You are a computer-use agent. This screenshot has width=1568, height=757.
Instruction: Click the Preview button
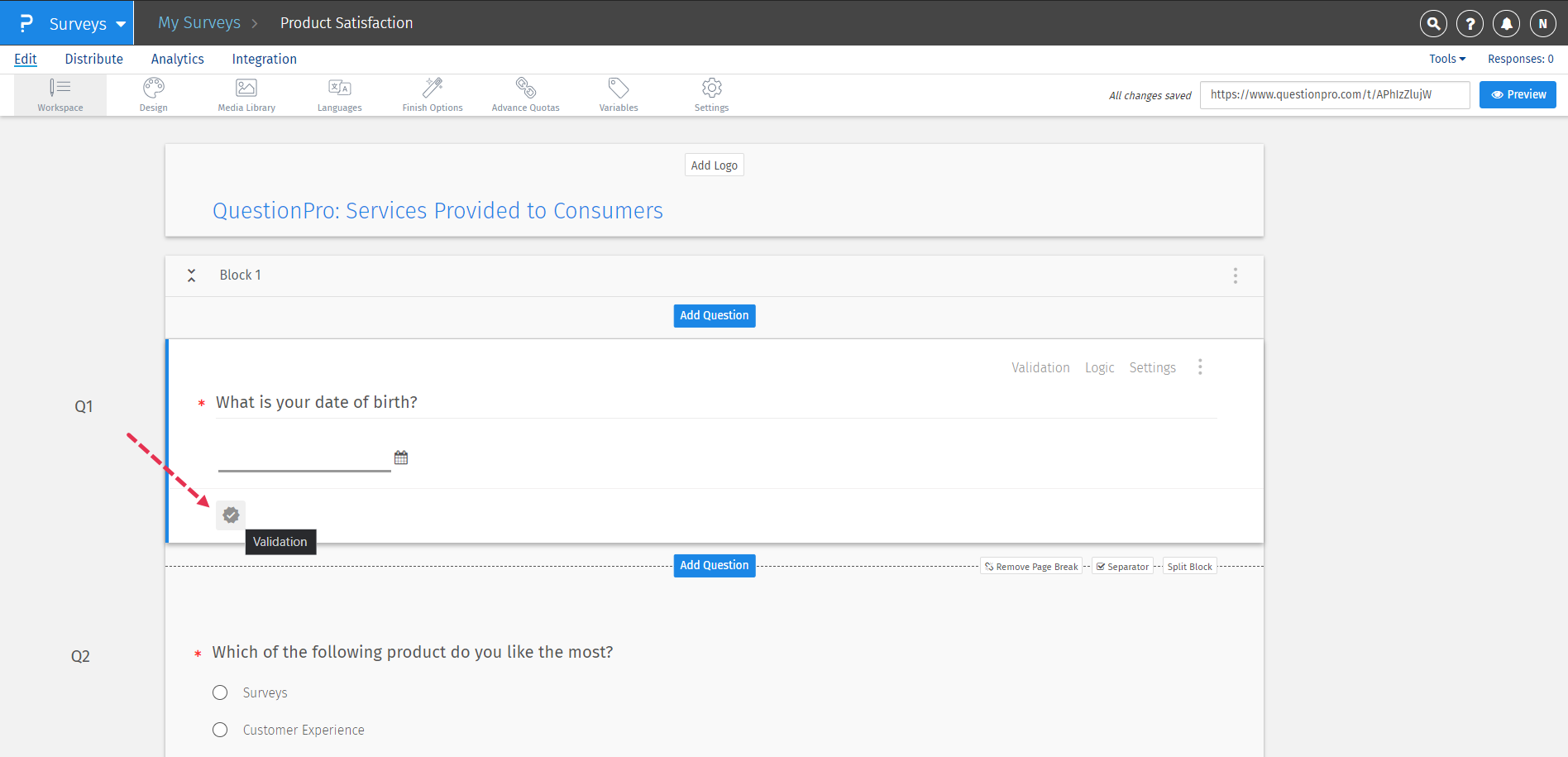(x=1517, y=94)
